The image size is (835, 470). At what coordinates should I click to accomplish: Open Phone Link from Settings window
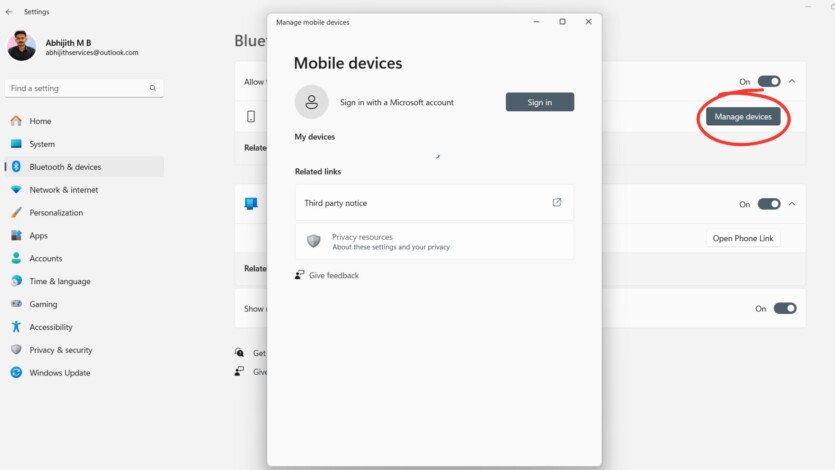pos(743,238)
